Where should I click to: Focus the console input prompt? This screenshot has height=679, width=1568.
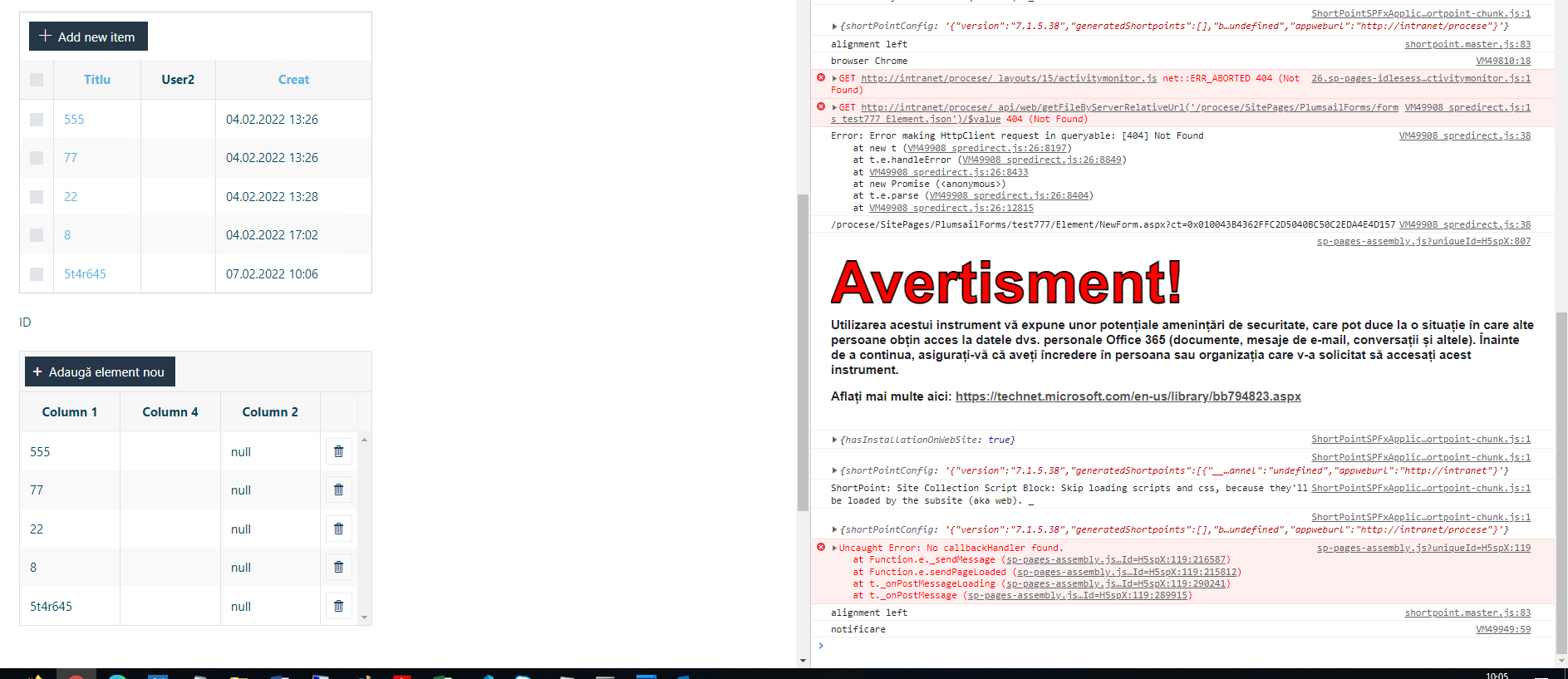1163,646
